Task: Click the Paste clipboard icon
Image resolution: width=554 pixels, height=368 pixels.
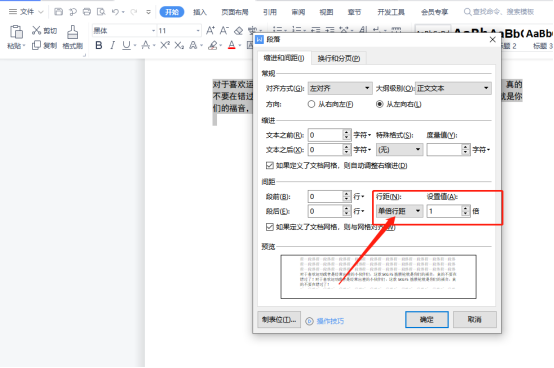Action: point(16,32)
